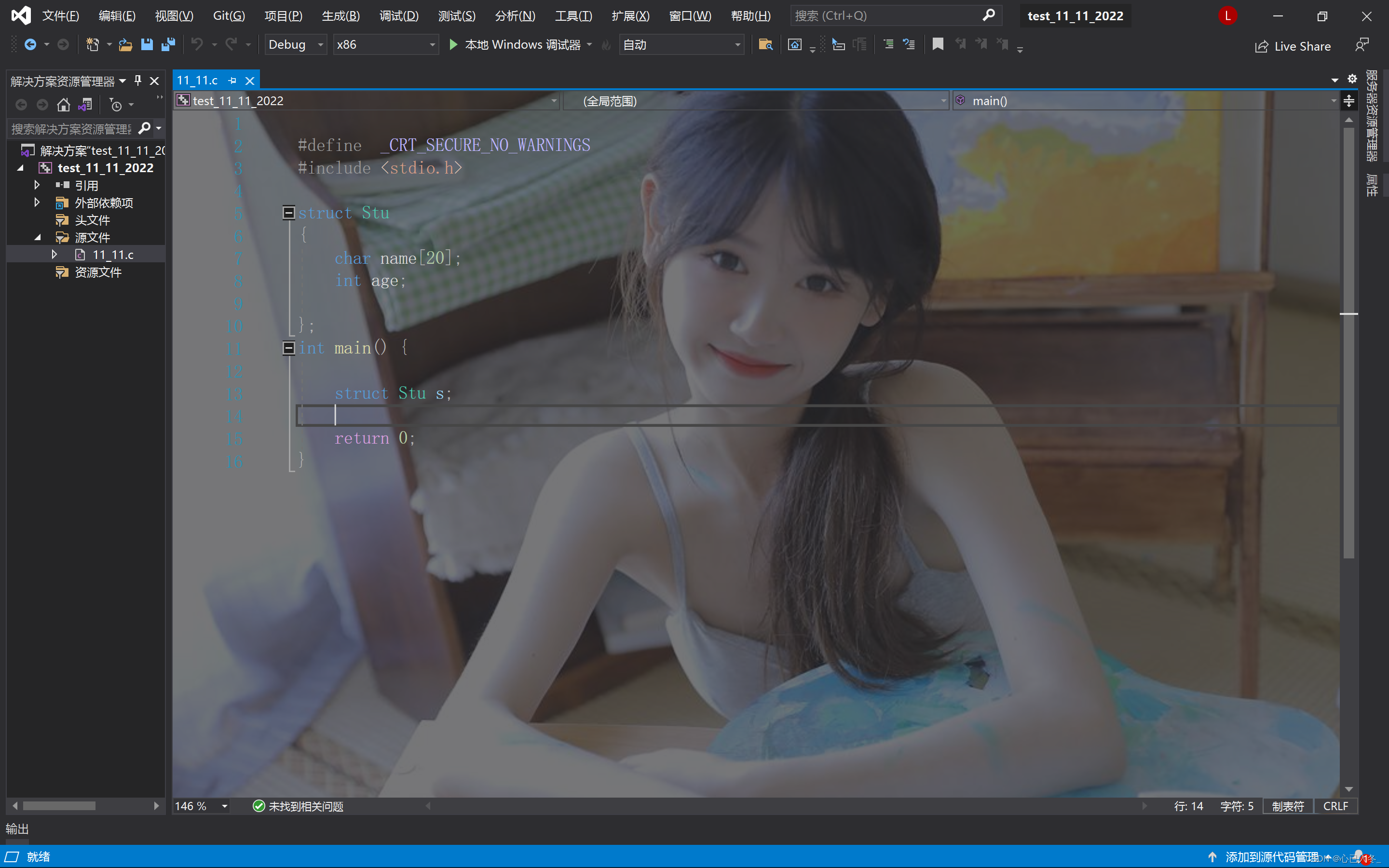This screenshot has width=1389, height=868.
Task: Open the 生成(B) Build menu
Action: (x=340, y=15)
